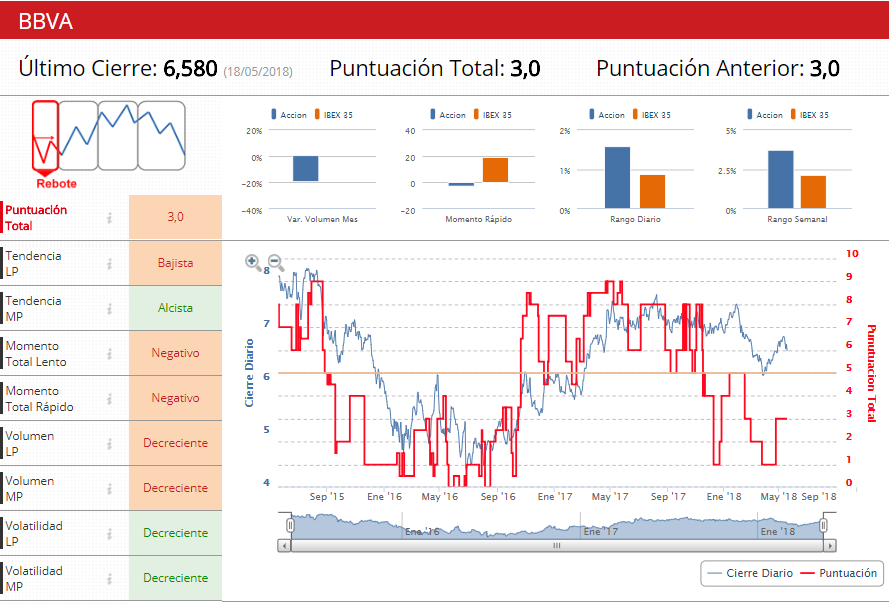Open info icon for Volumen LP
Screen dimensions: 891x604
(x=109, y=443)
